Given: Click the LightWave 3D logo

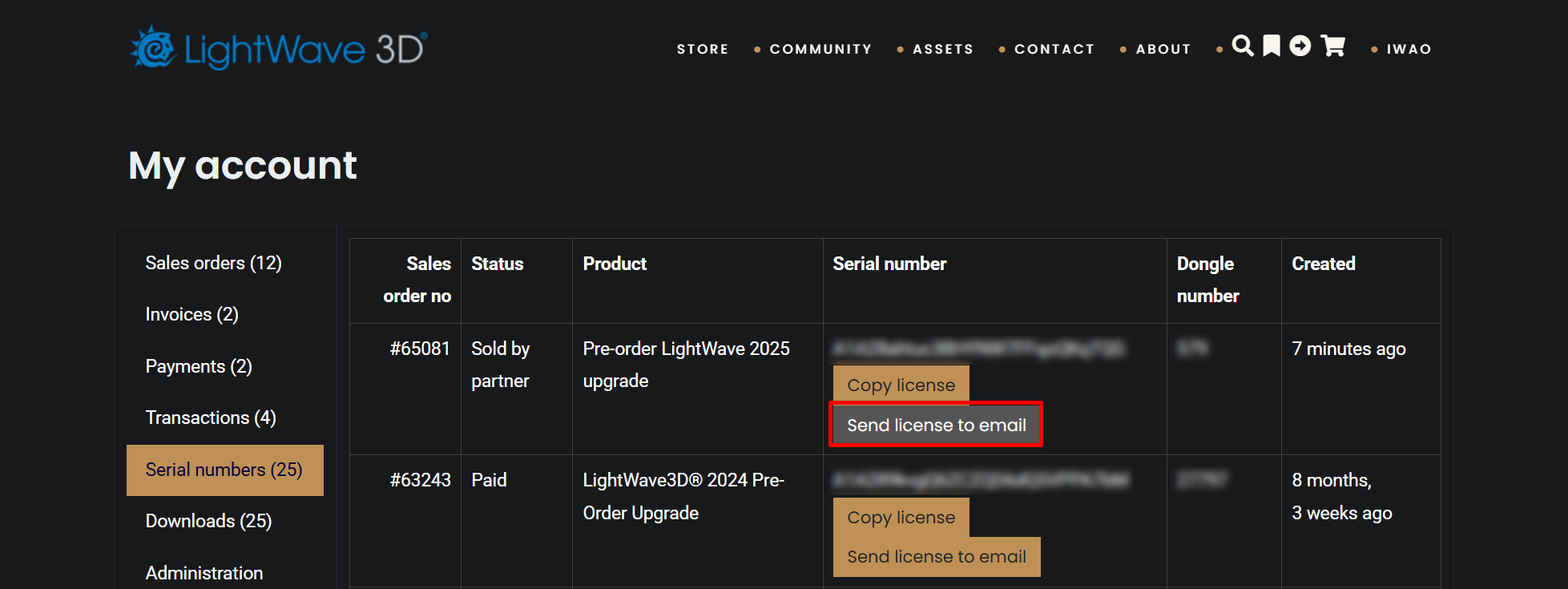Looking at the screenshot, I should point(278,48).
